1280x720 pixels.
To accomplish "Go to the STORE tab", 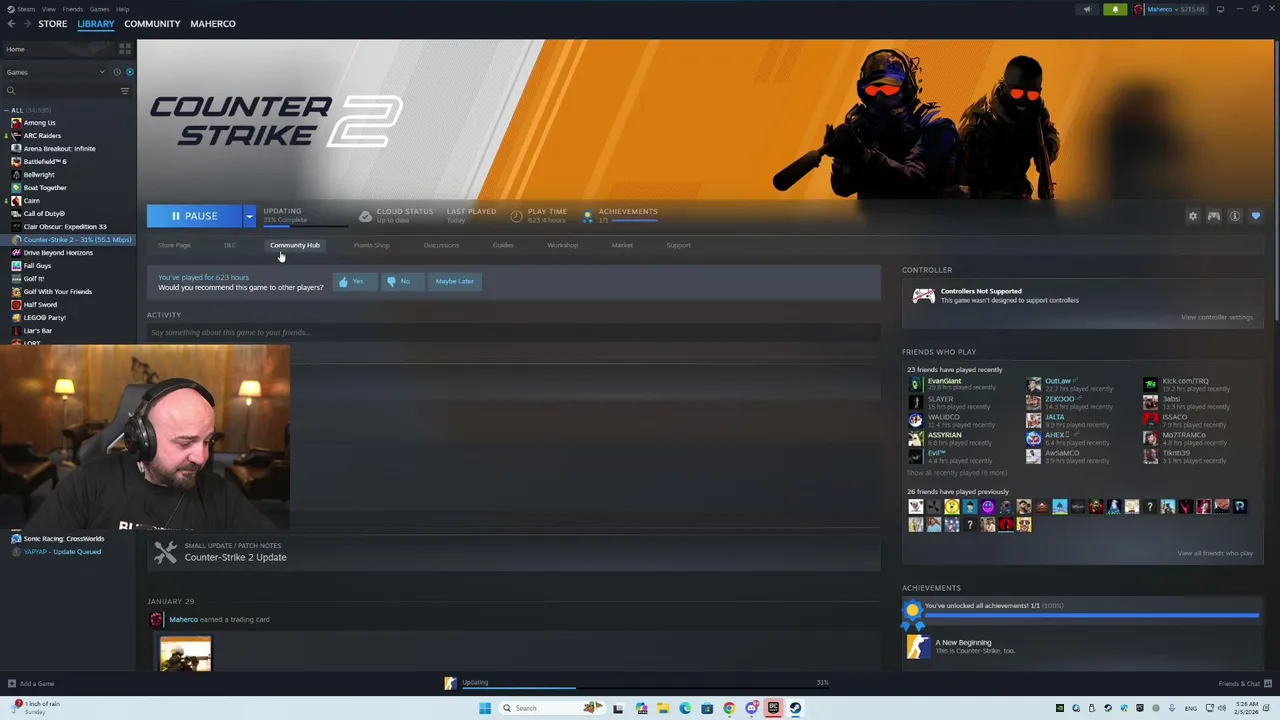I will coord(53,23).
